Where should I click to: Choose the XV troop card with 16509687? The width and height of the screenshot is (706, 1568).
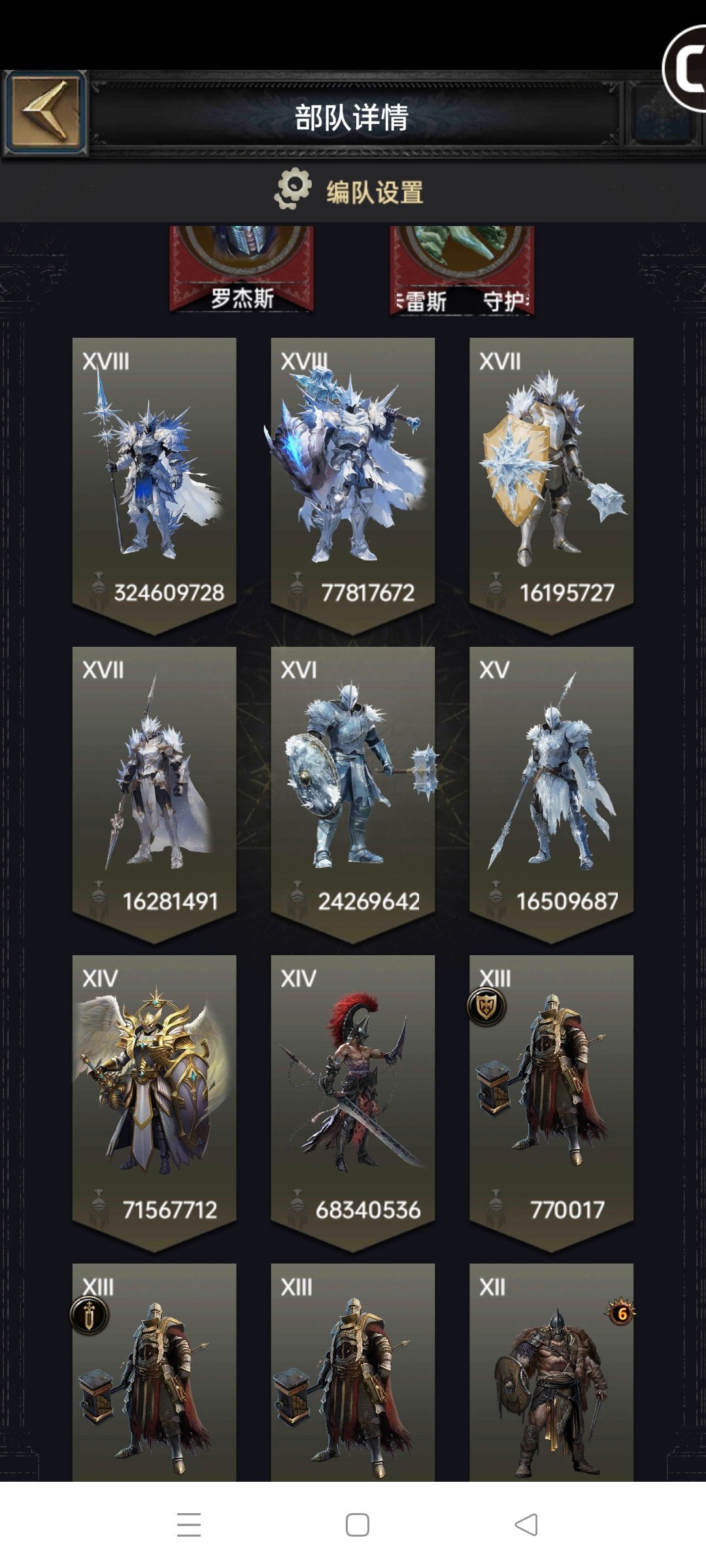[551, 794]
